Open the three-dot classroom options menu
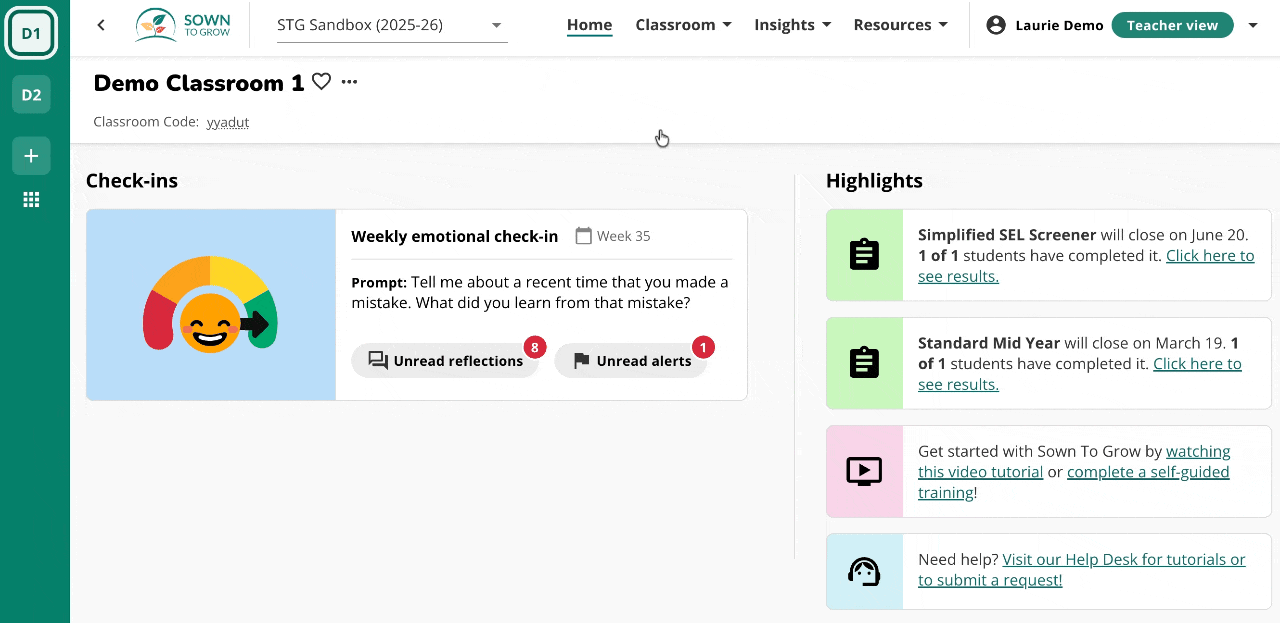The image size is (1280, 623). [x=349, y=82]
